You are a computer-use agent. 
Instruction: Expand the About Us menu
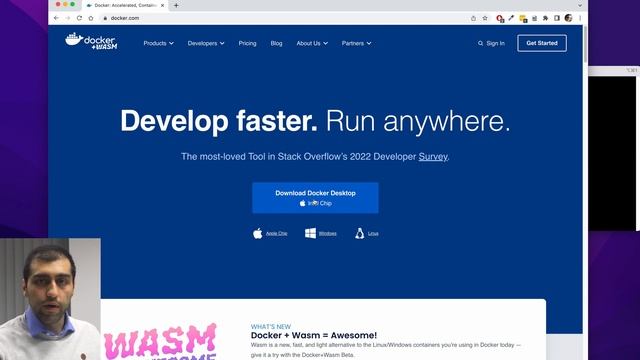tap(312, 43)
